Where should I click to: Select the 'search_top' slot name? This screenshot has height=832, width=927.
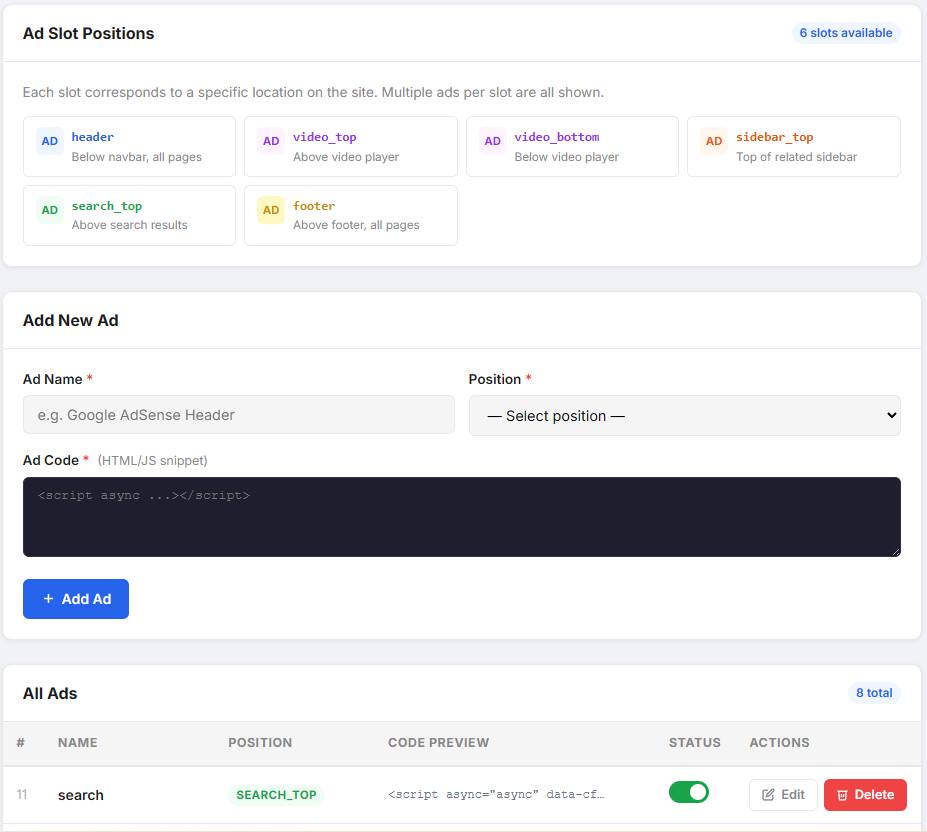107,206
